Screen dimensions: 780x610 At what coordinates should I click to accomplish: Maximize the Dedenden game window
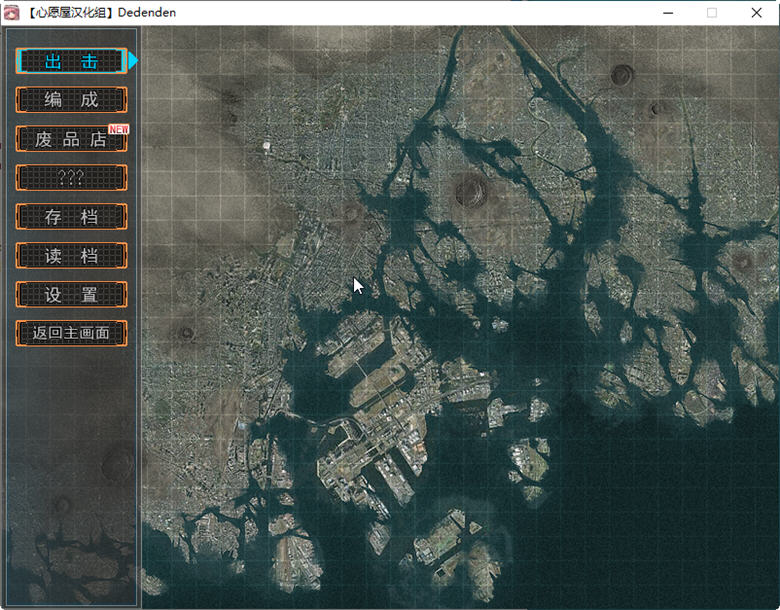[712, 13]
